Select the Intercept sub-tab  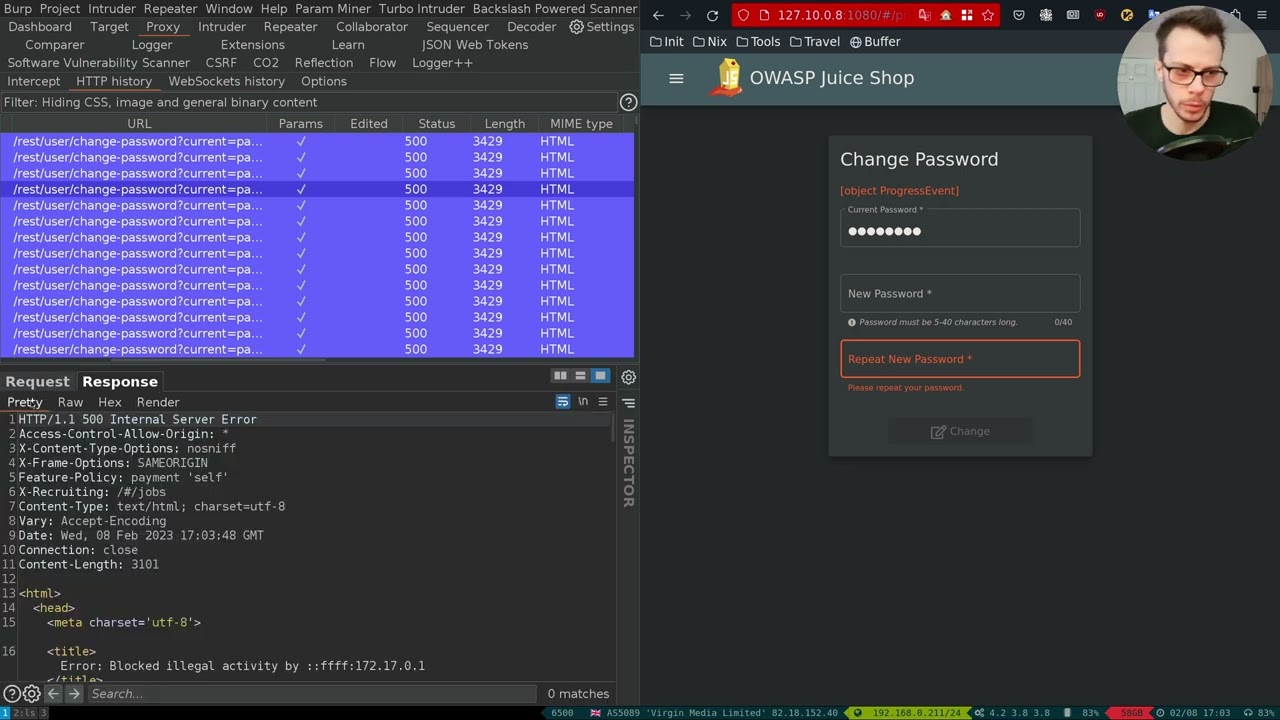(34, 81)
